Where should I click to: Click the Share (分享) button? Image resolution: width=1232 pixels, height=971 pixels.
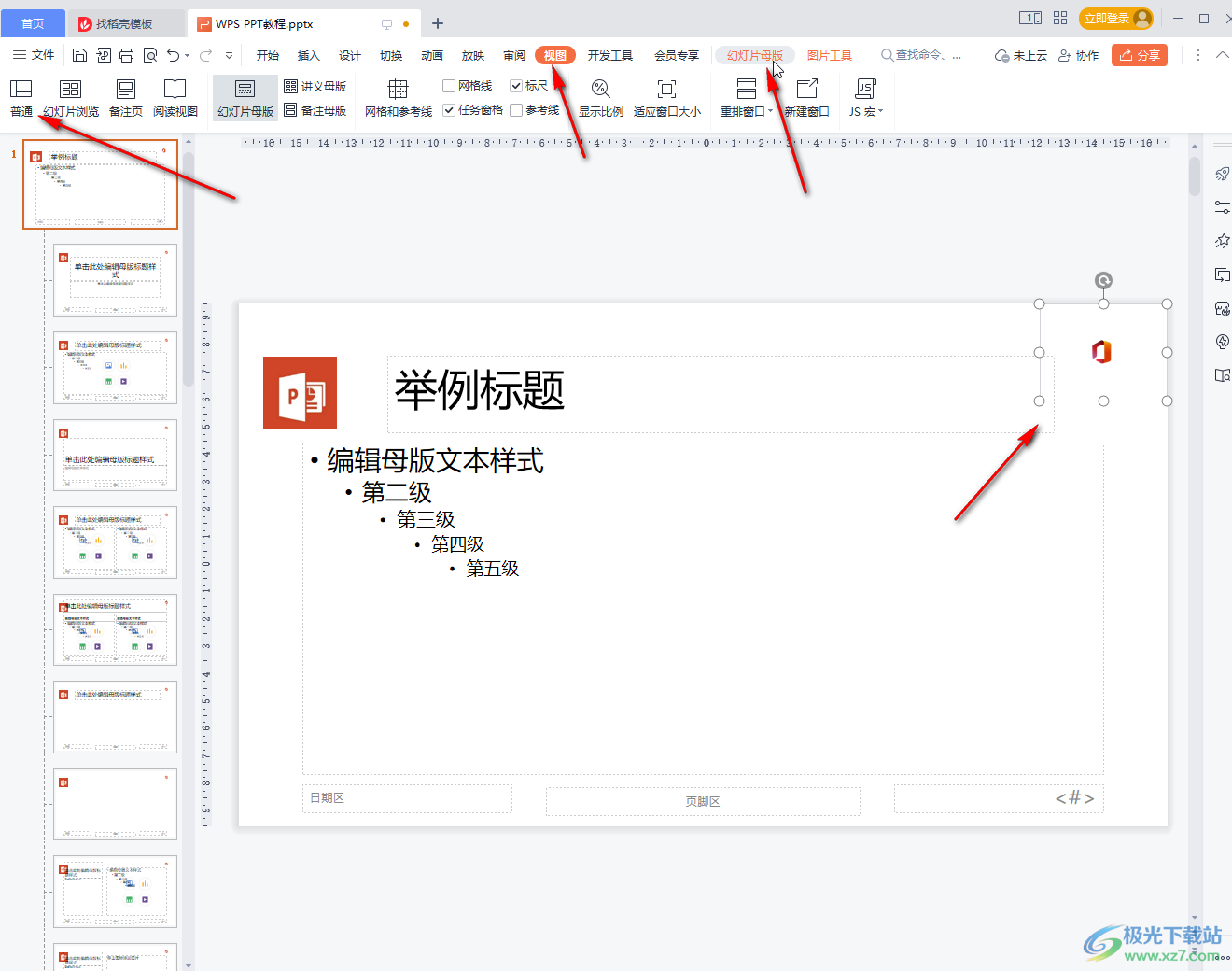(x=1140, y=55)
